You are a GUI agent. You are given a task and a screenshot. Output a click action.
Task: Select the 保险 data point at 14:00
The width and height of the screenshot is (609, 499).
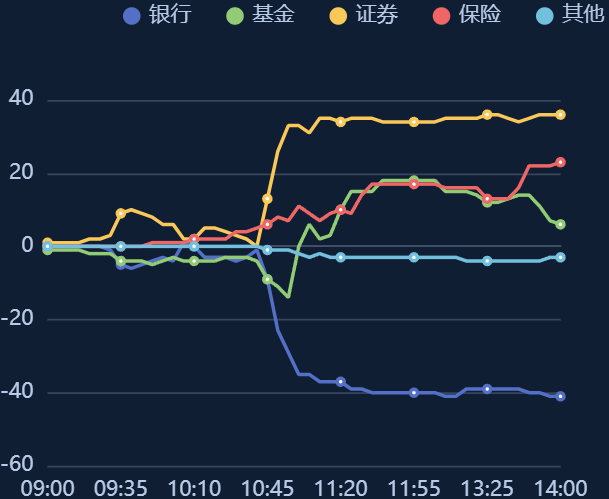pyautogui.click(x=560, y=162)
